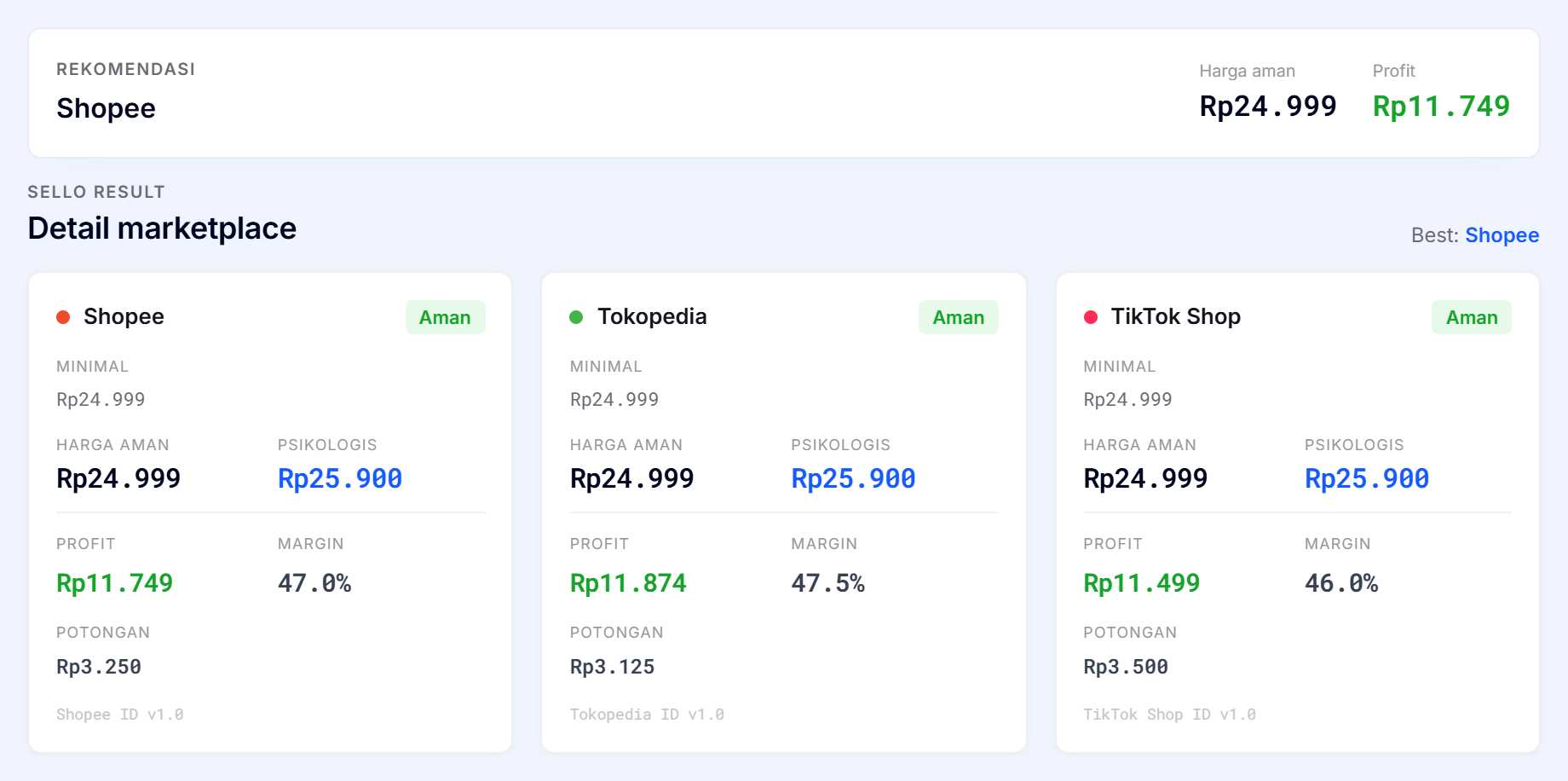Image resolution: width=1568 pixels, height=781 pixels.
Task: Click the Aman badge on TikTok Shop card
Action: tap(1472, 317)
